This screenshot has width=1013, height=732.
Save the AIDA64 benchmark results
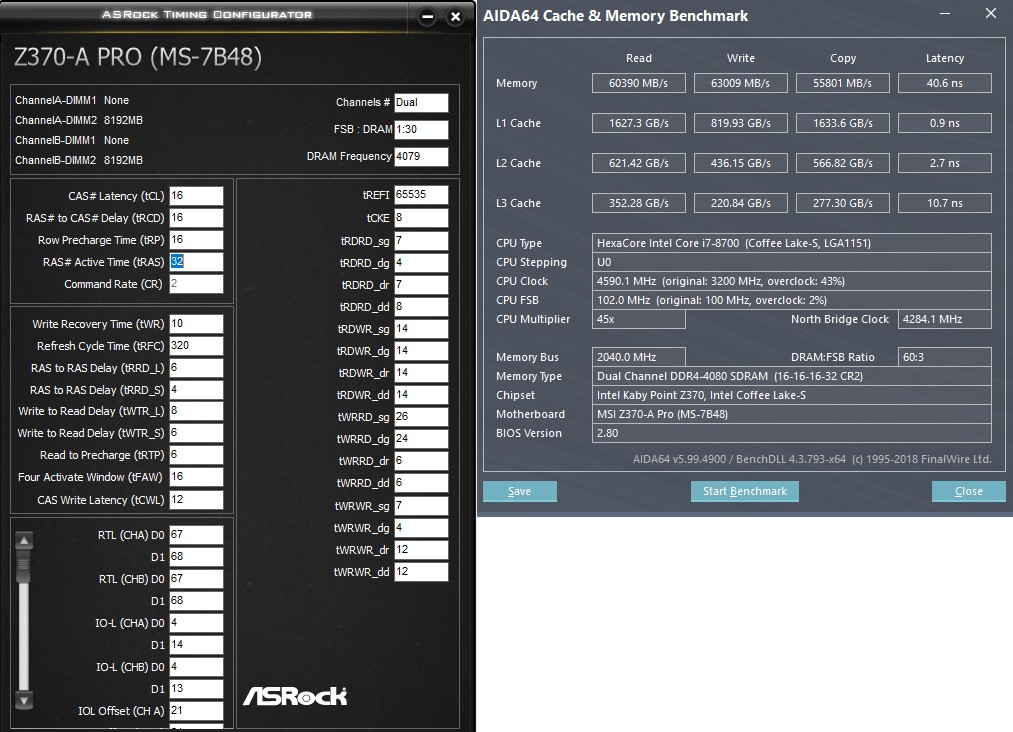[x=519, y=491]
